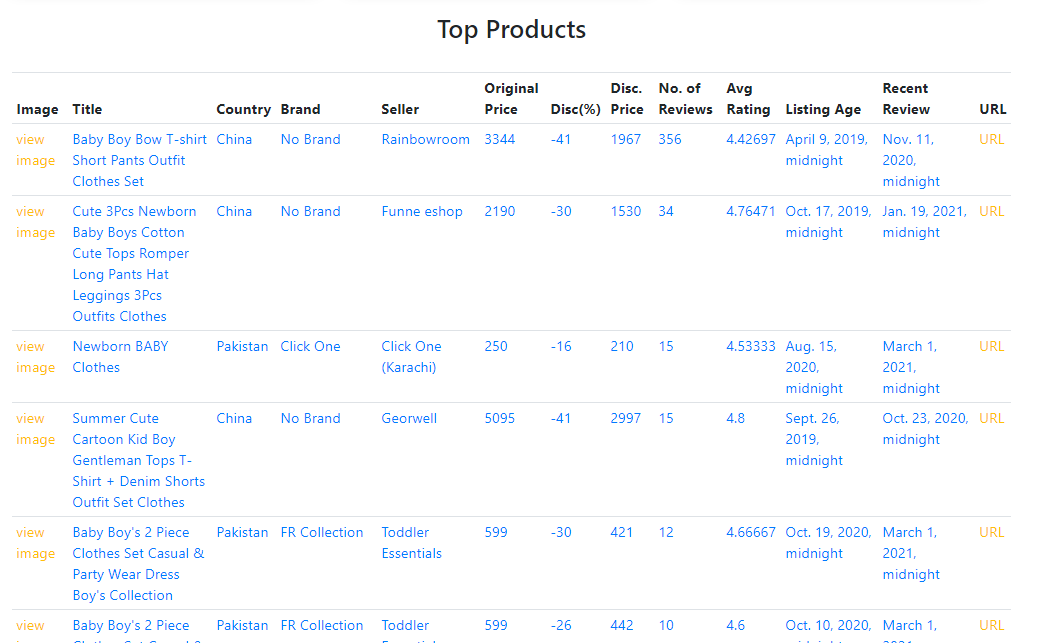Open the Rainbowroom seller link

point(425,139)
